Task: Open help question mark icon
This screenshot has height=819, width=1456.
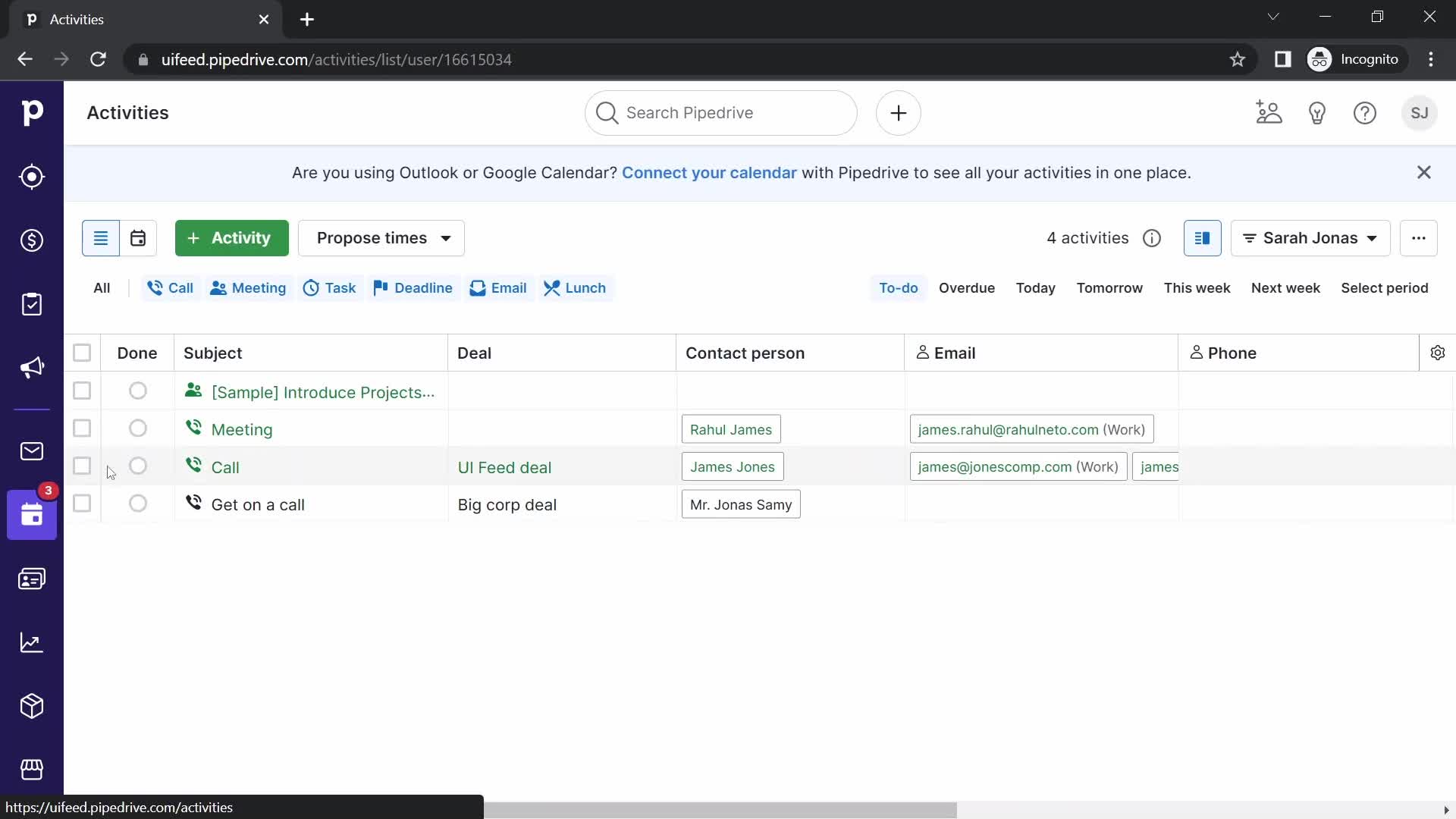Action: [1365, 113]
